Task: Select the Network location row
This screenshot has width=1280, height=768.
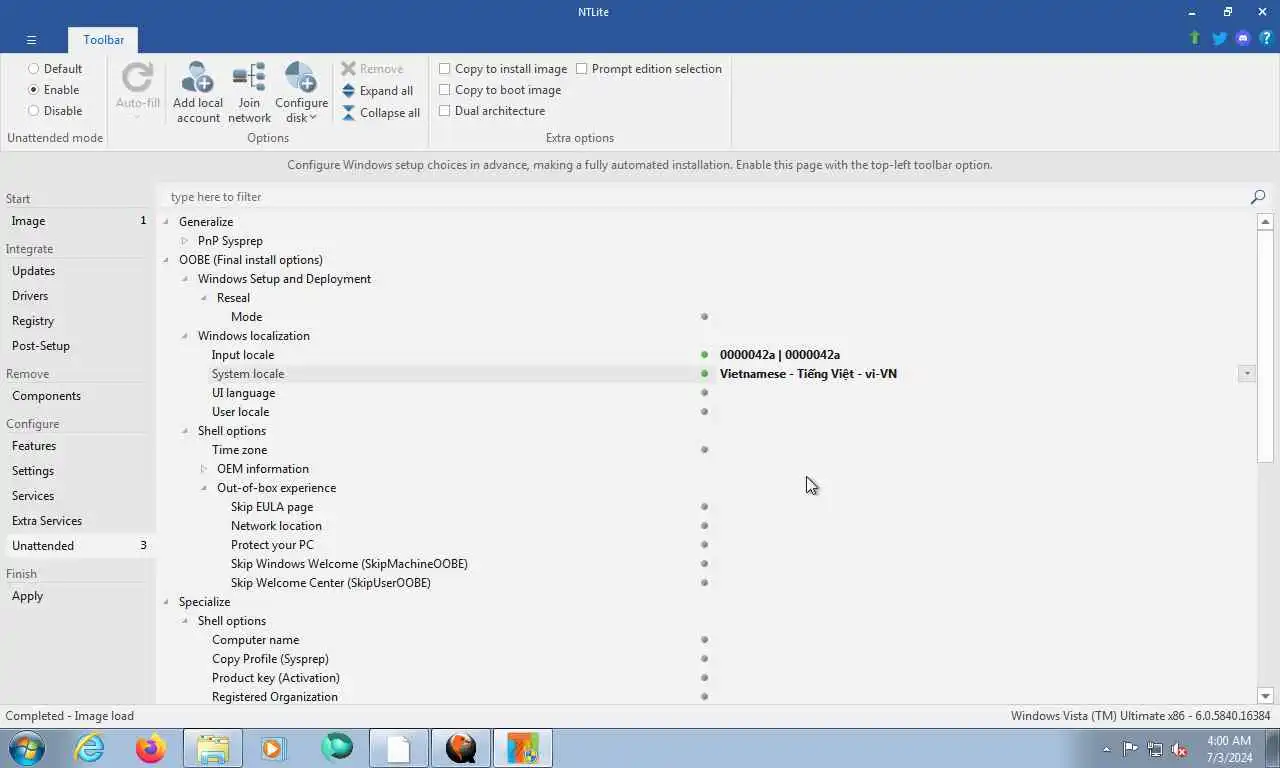Action: pyautogui.click(x=706, y=526)
